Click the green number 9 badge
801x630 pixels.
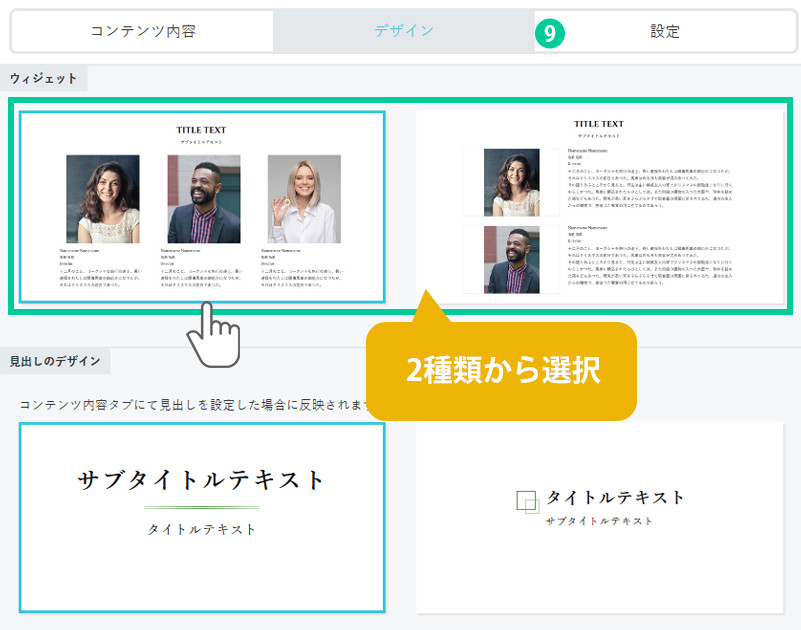click(550, 32)
